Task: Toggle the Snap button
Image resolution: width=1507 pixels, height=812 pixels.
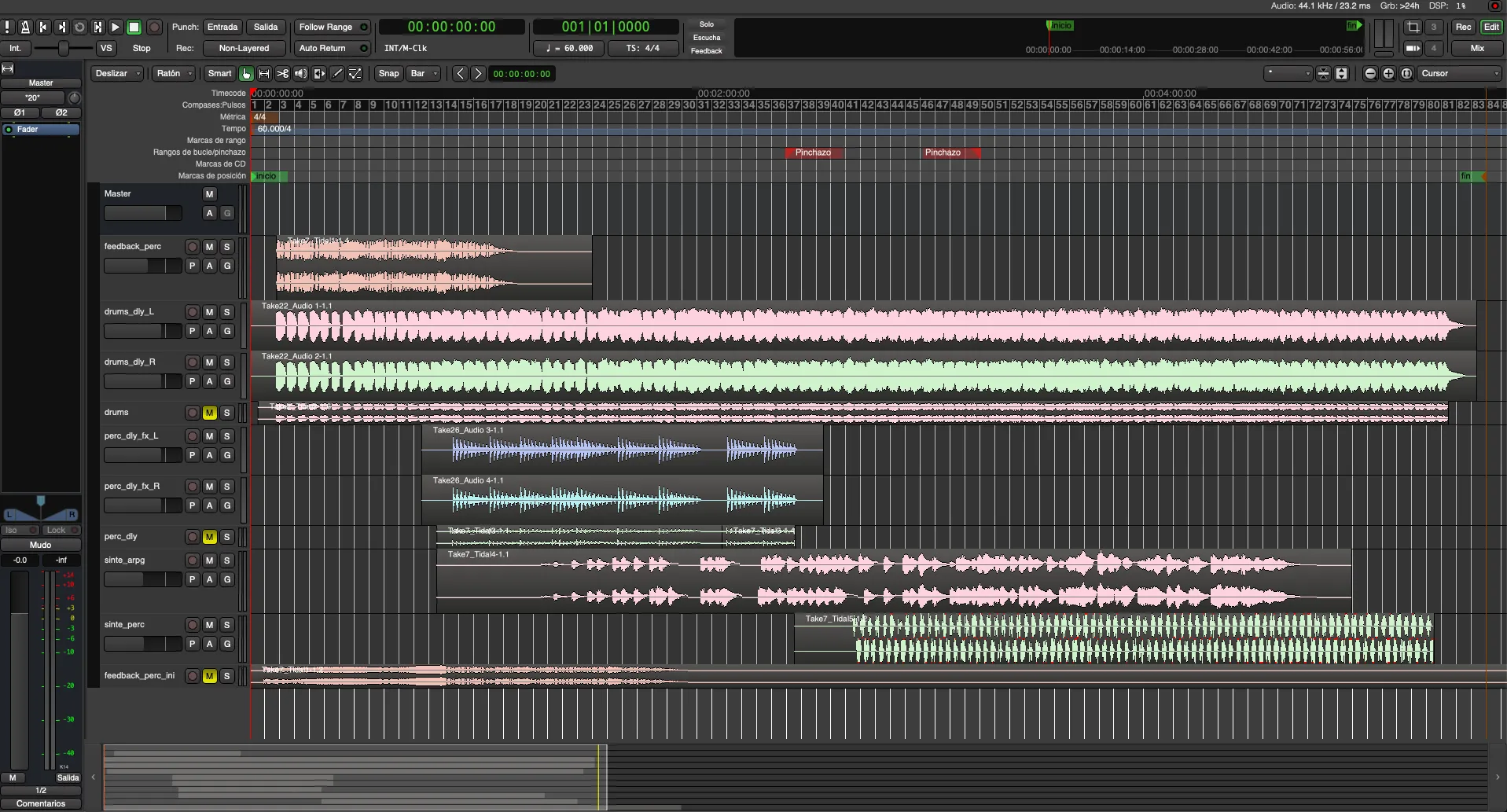Action: click(x=388, y=74)
